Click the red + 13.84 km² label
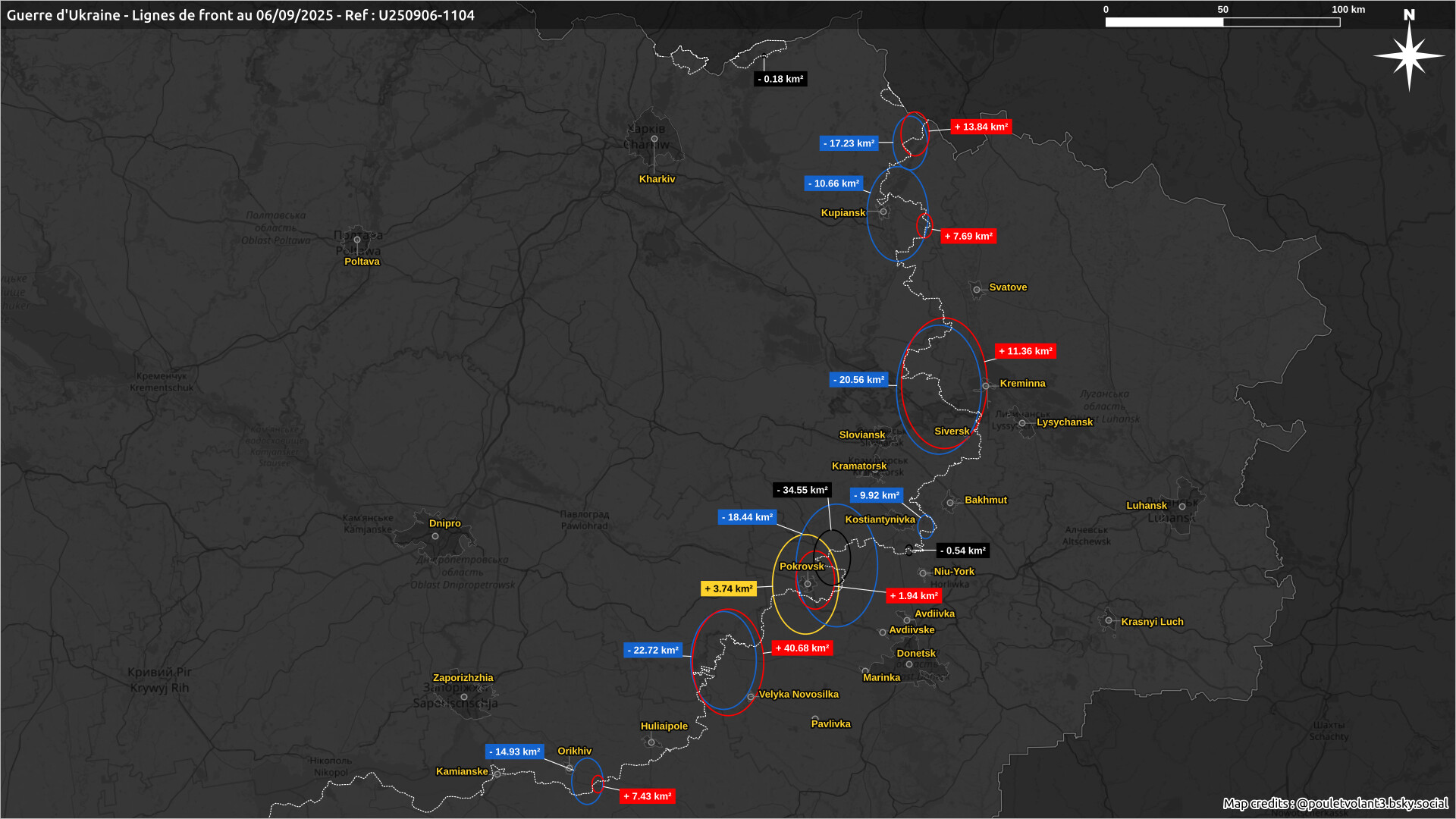The image size is (1456, 819). click(x=981, y=127)
